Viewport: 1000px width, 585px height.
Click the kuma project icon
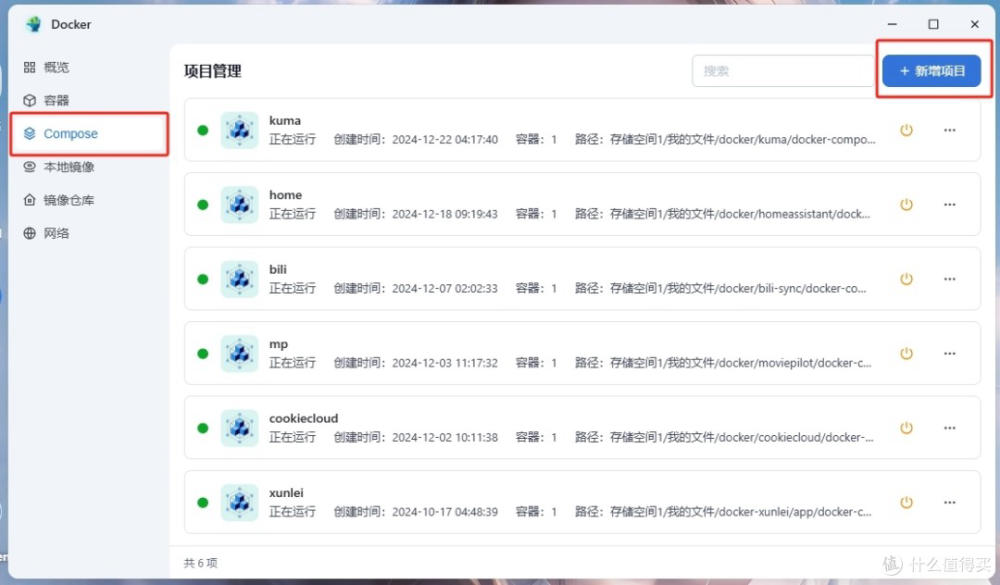click(x=239, y=130)
